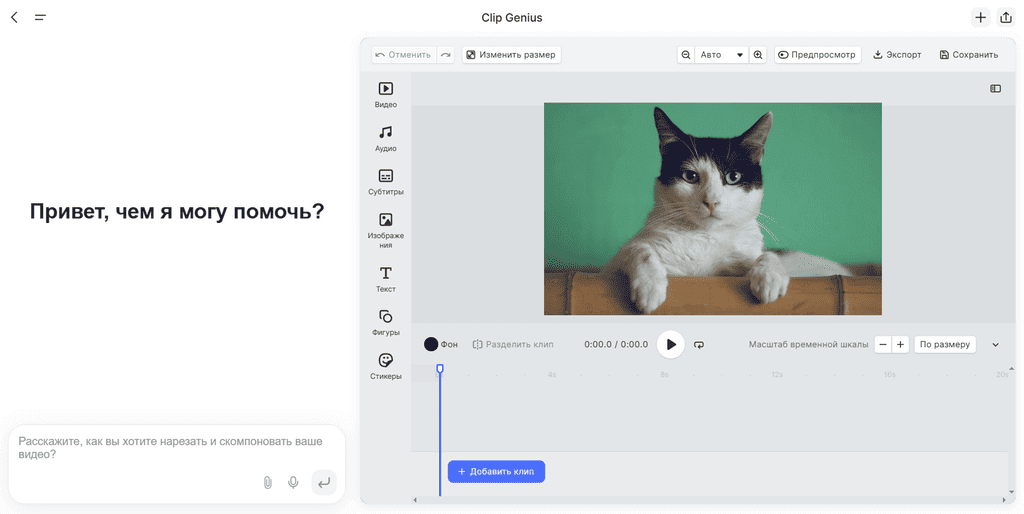This screenshot has height=514, width=1024.
Task: Click Изменить размер button
Action: [511, 55]
